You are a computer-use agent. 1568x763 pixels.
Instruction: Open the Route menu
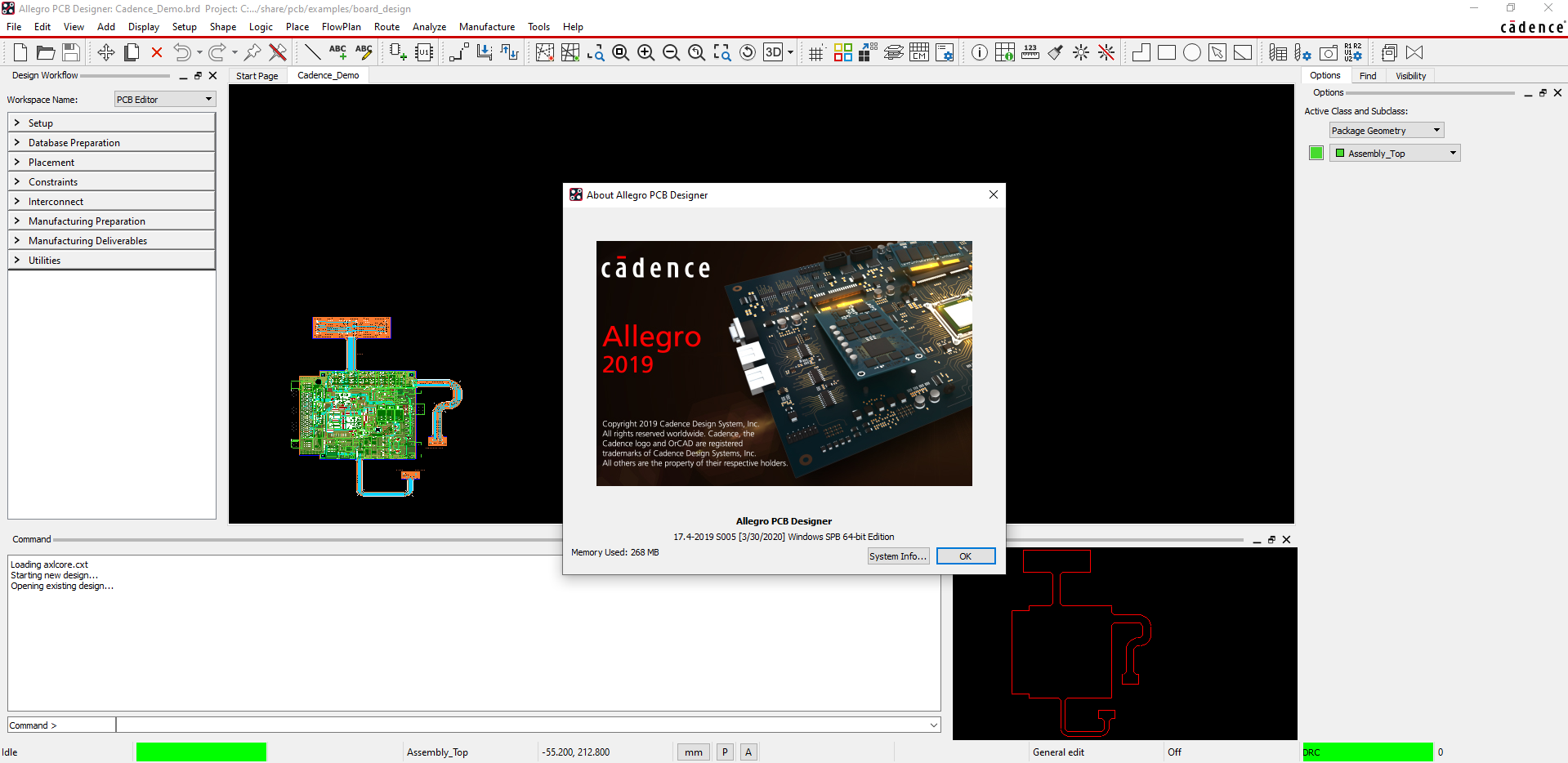point(386,27)
